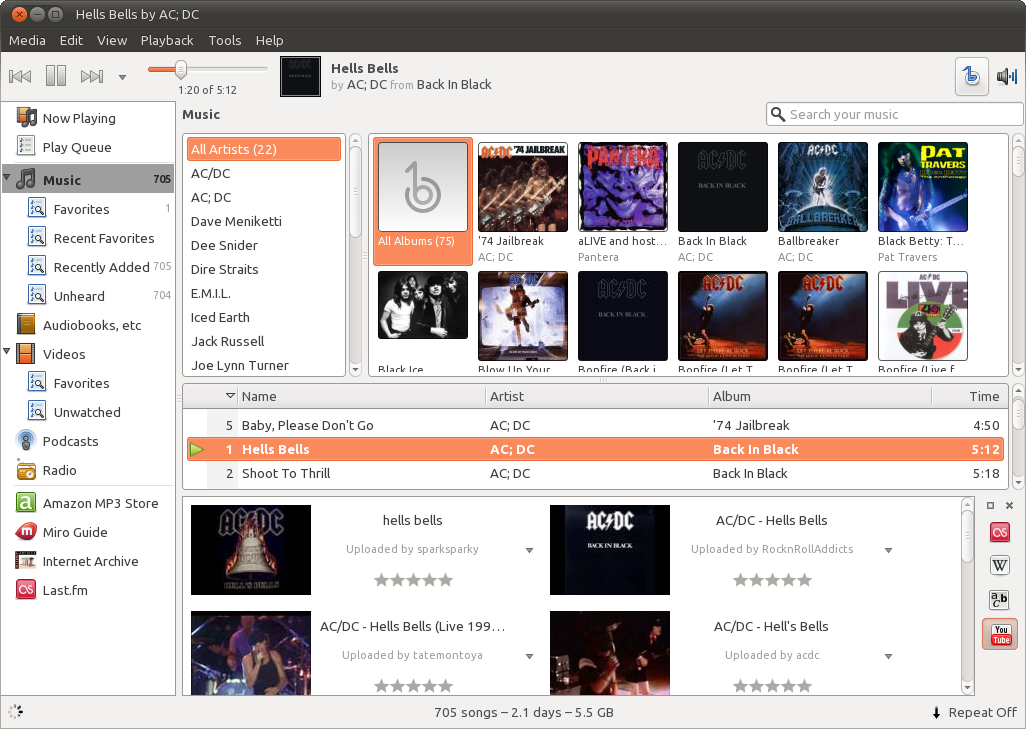Sort tracks by the Name column header
Viewport: 1026px width, 729px height.
362,397
